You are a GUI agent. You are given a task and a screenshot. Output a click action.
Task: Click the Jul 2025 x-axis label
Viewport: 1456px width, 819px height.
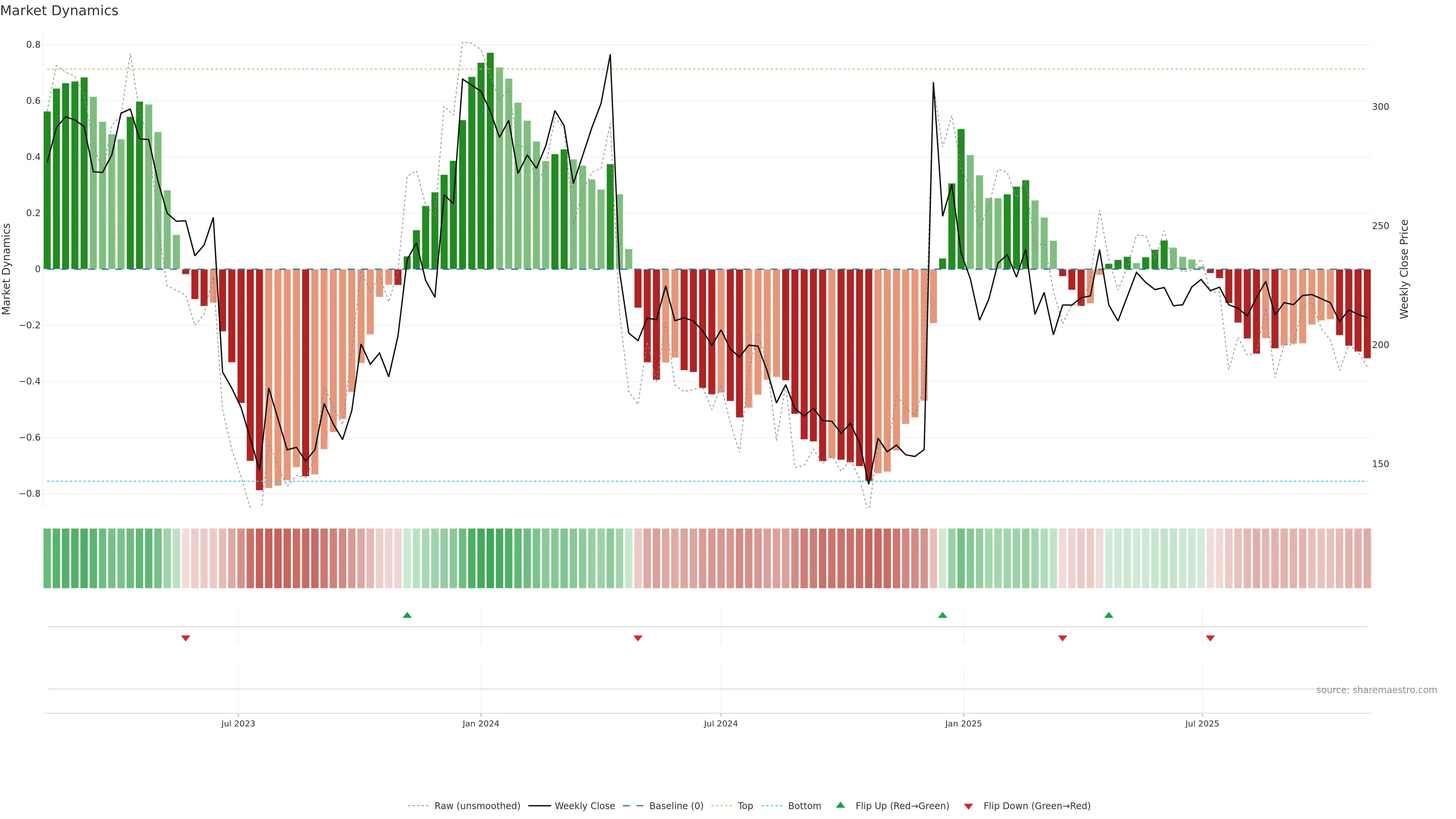point(1202,723)
